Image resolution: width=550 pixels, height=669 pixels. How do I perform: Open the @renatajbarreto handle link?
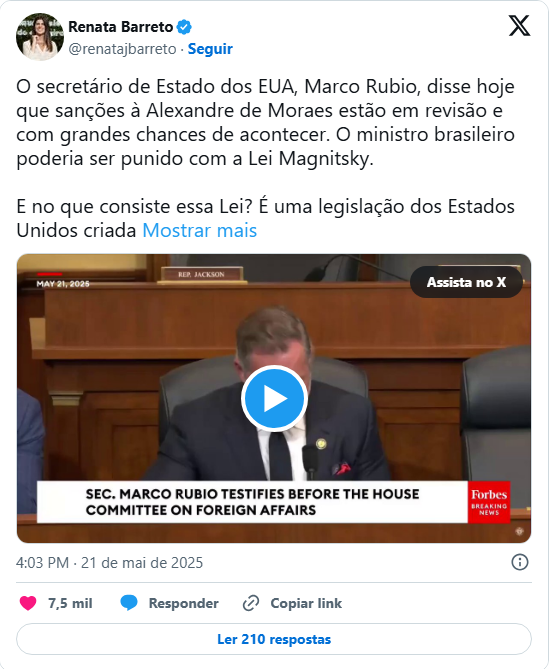(x=122, y=49)
